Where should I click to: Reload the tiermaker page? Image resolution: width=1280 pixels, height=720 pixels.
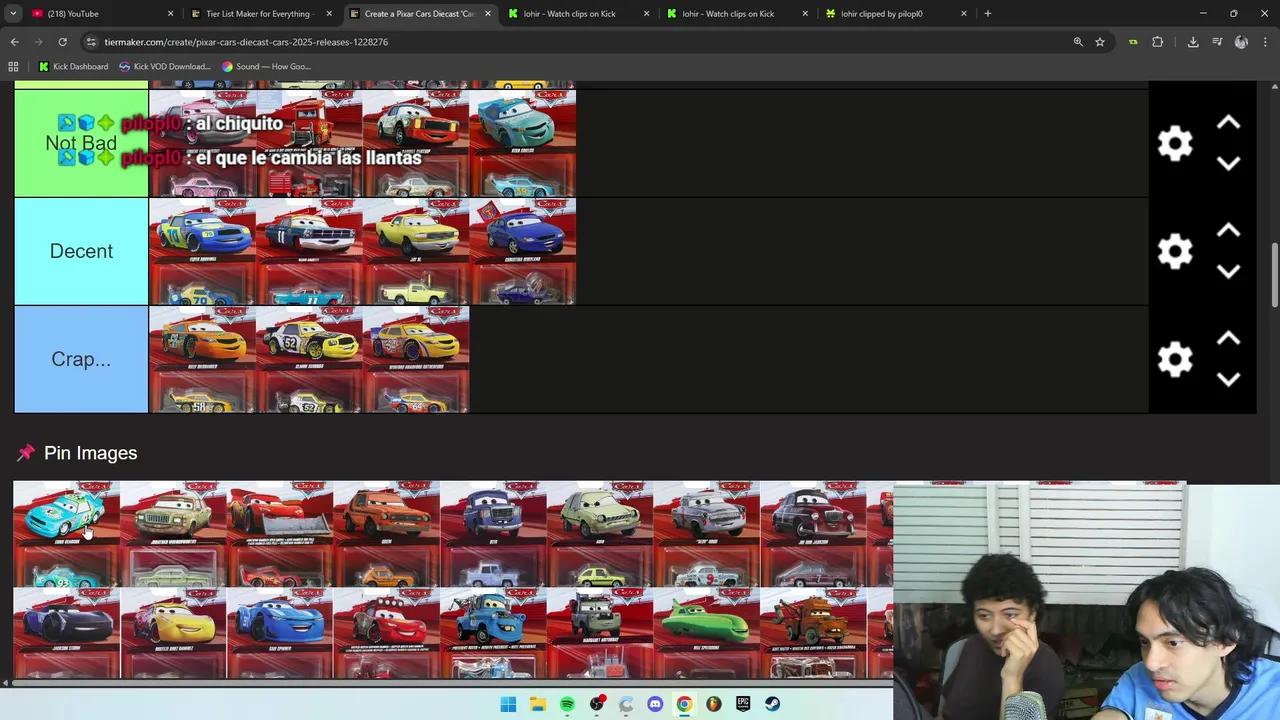click(x=62, y=42)
